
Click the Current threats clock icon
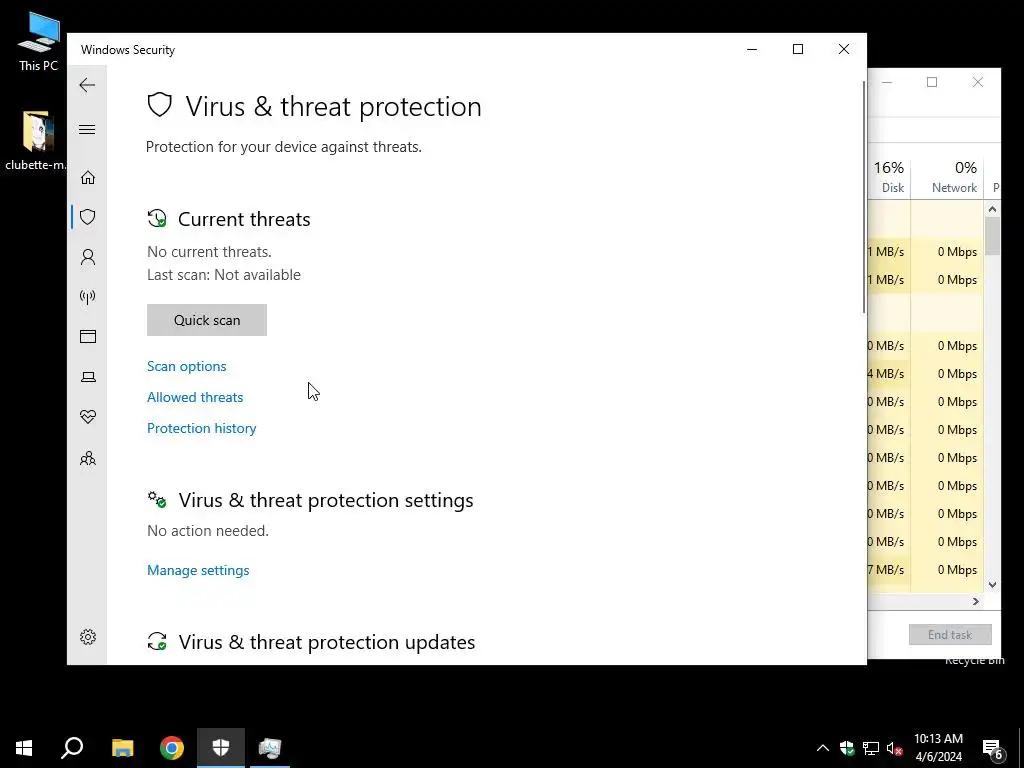click(157, 219)
